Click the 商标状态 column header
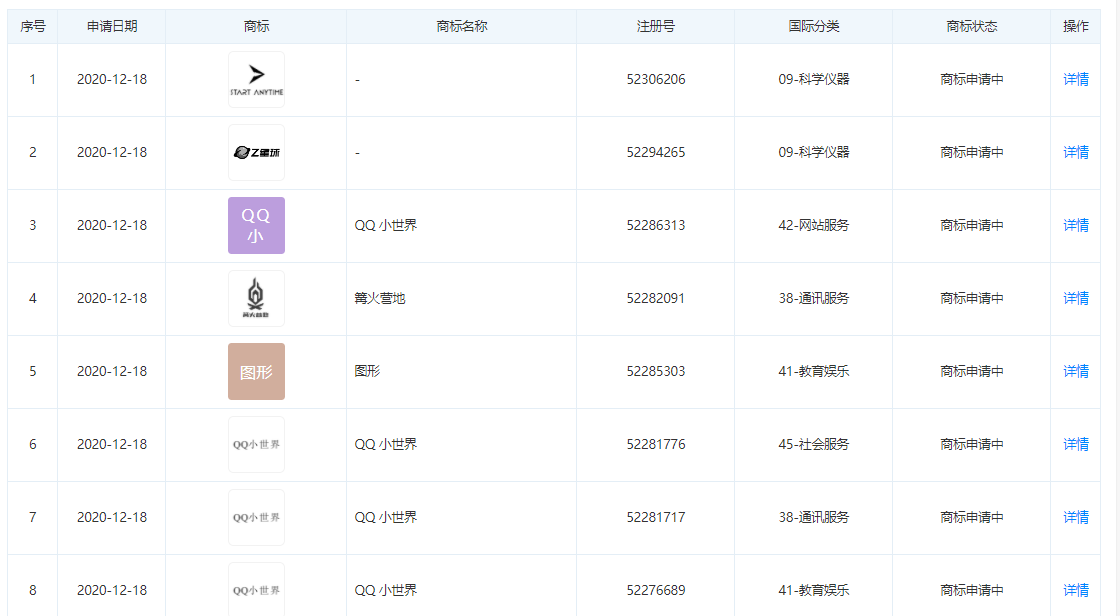Viewport: 1120px width, 616px height. (972, 27)
